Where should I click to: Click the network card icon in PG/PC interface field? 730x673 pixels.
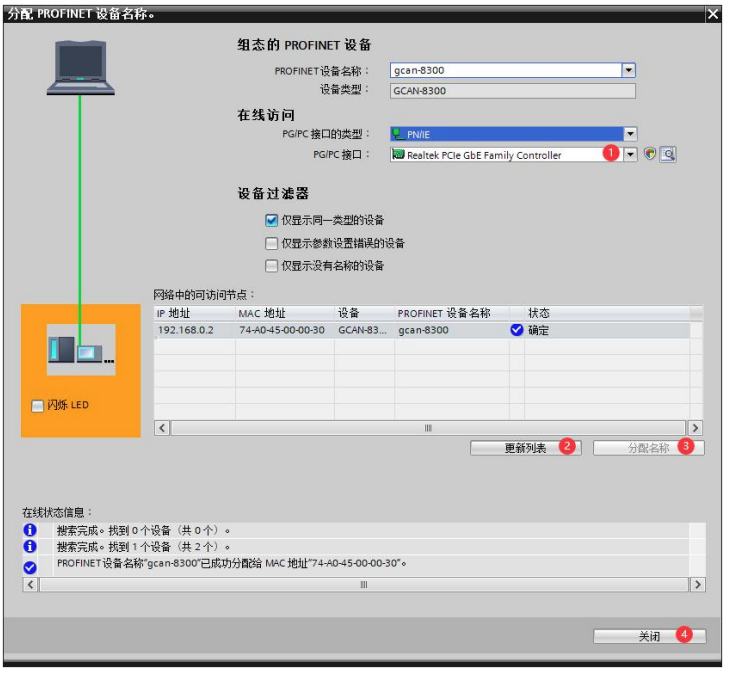click(398, 154)
